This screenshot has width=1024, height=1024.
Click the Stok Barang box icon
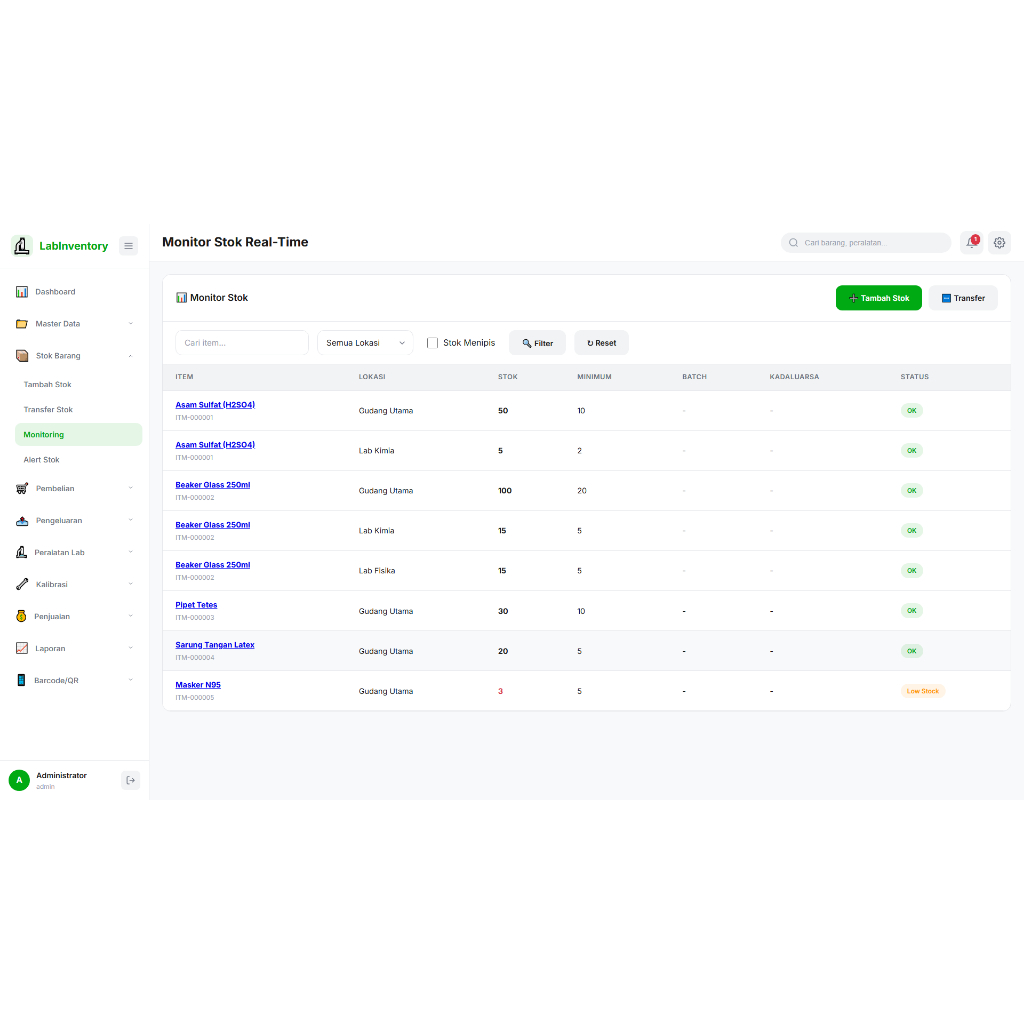(22, 355)
